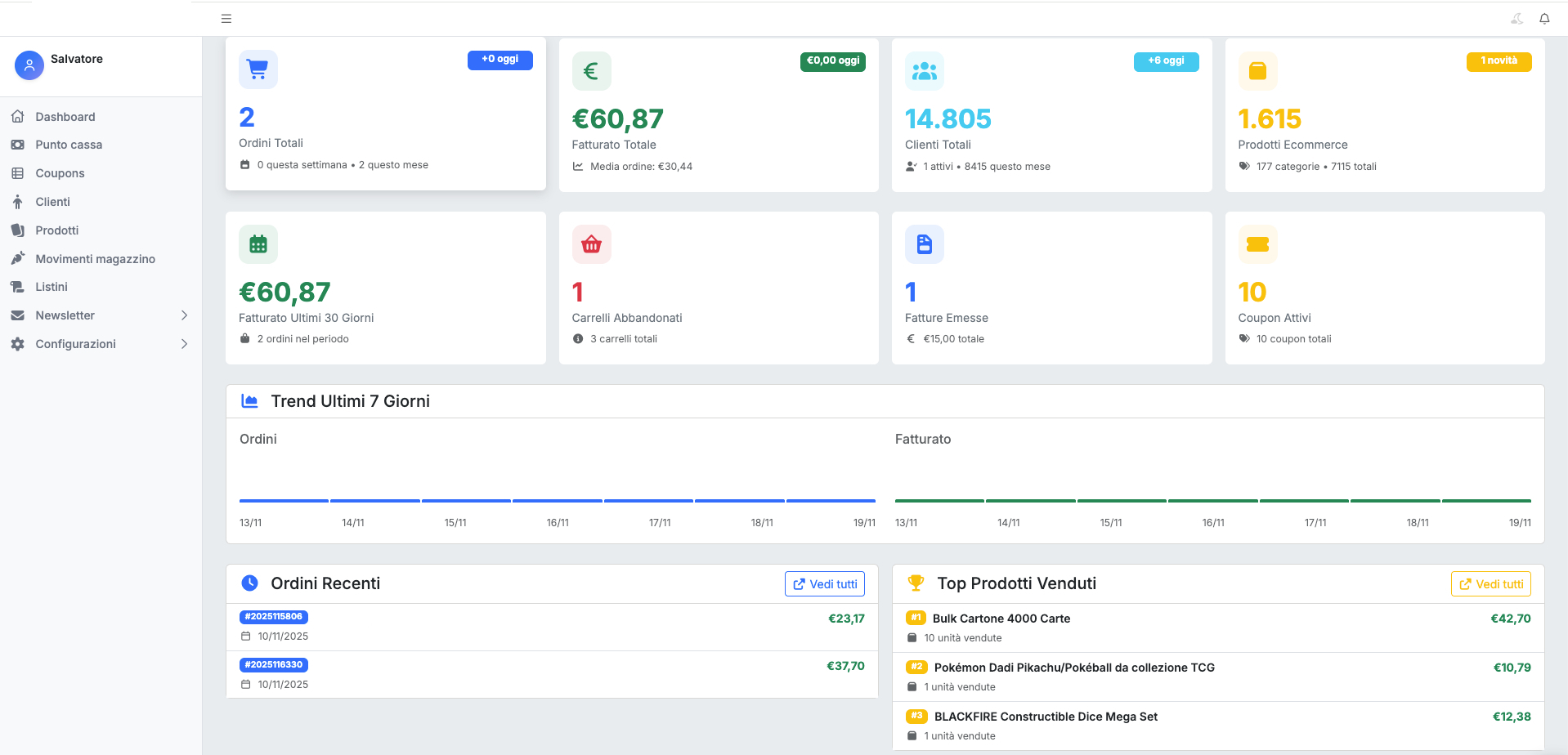Go to Movimenti magazzino section
The image size is (1568, 755).
[x=95, y=258]
